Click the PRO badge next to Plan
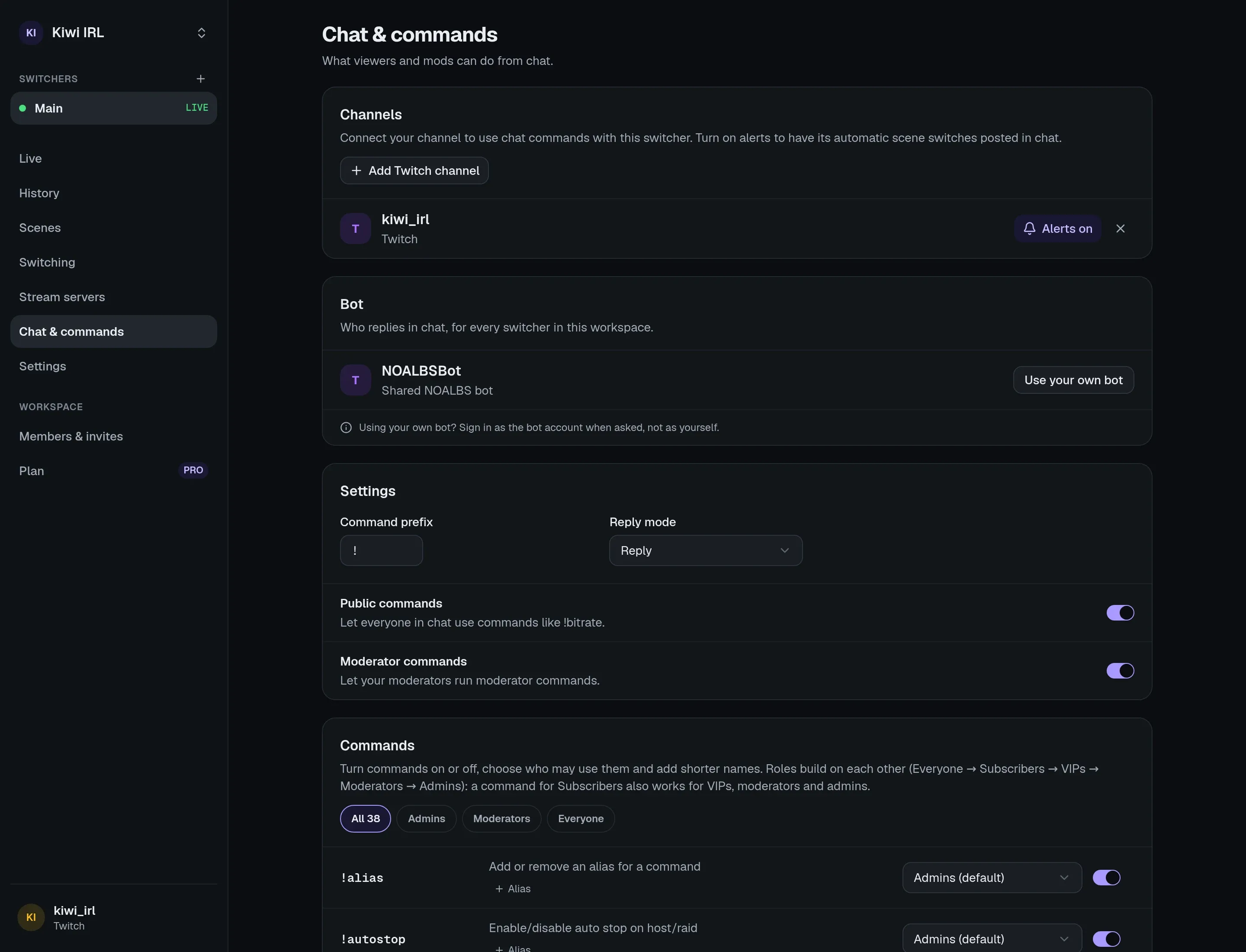Image resolution: width=1246 pixels, height=952 pixels. coord(193,470)
